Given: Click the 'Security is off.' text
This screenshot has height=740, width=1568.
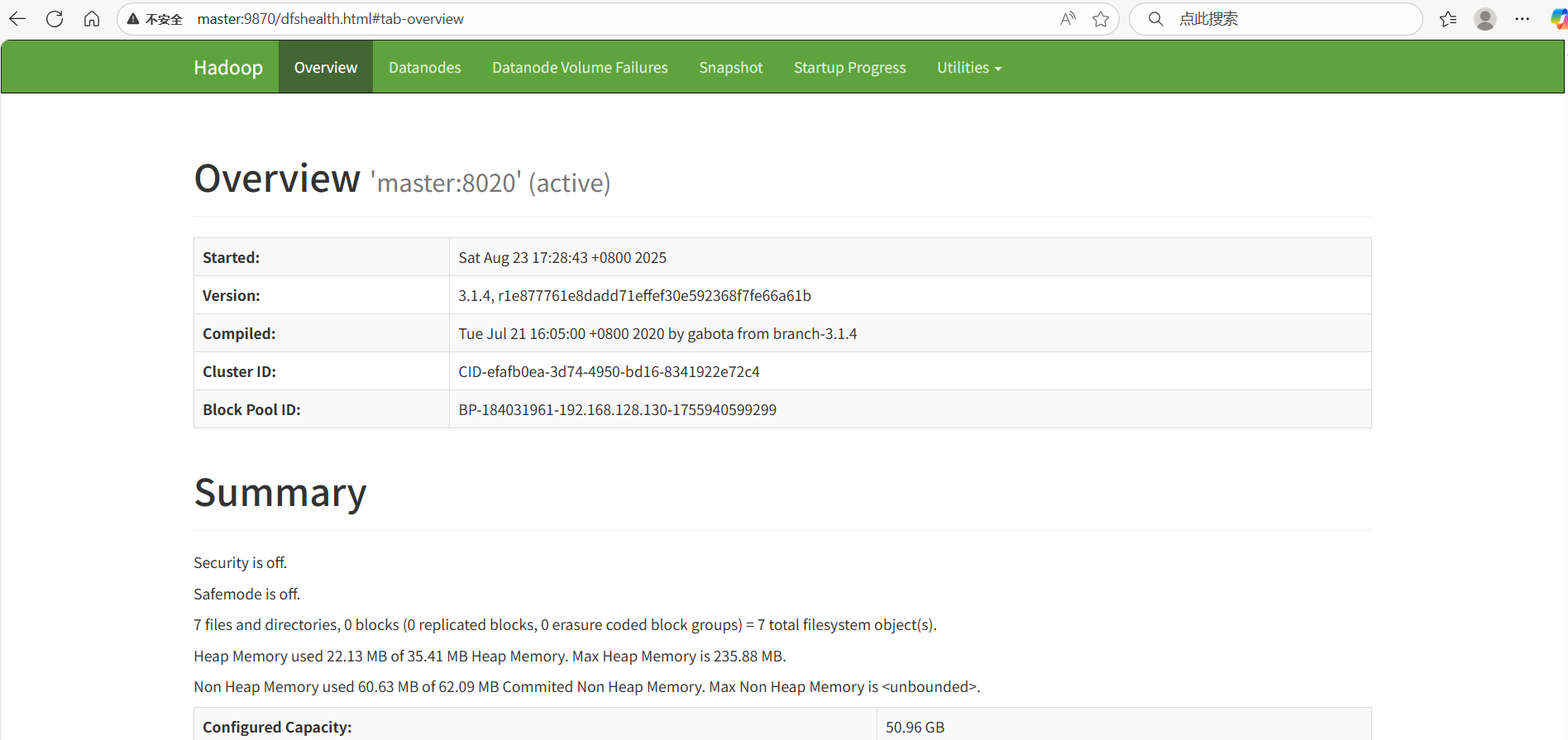Looking at the screenshot, I should click(240, 563).
